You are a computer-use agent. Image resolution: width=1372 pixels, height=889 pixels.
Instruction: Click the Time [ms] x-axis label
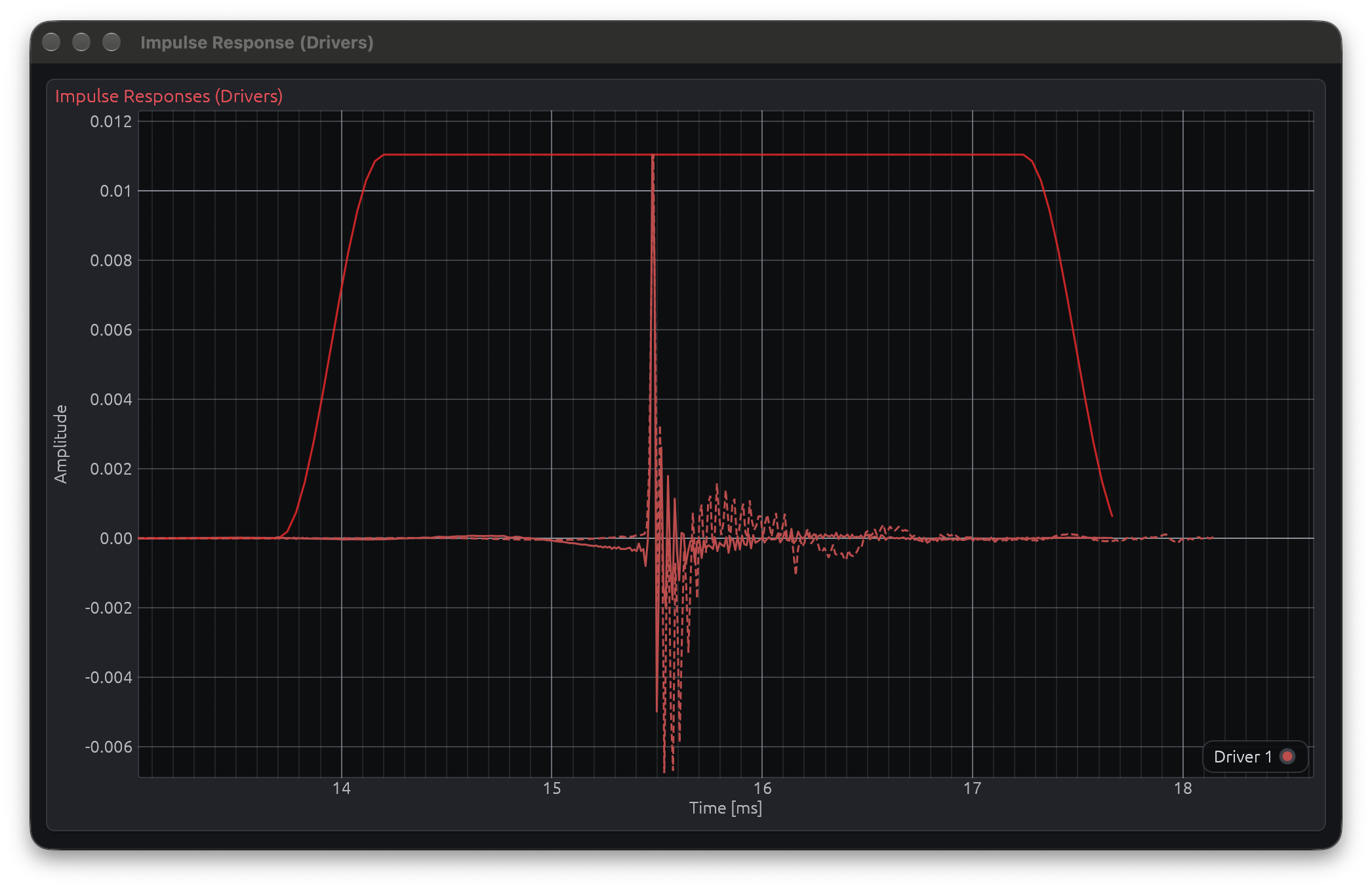725,808
